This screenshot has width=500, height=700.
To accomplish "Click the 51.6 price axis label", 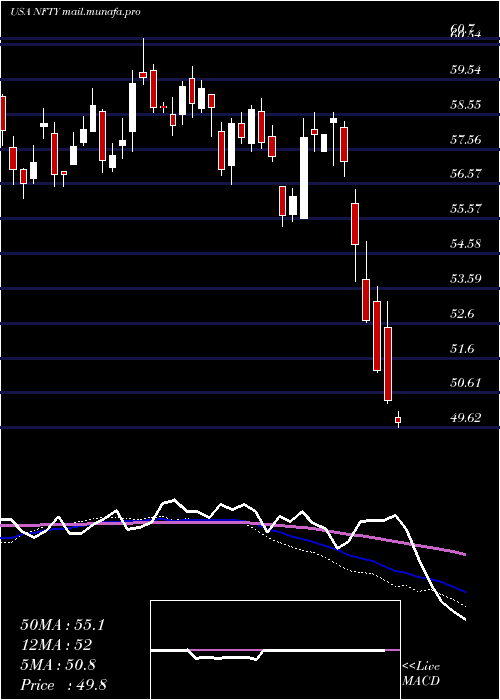I will tap(464, 348).
